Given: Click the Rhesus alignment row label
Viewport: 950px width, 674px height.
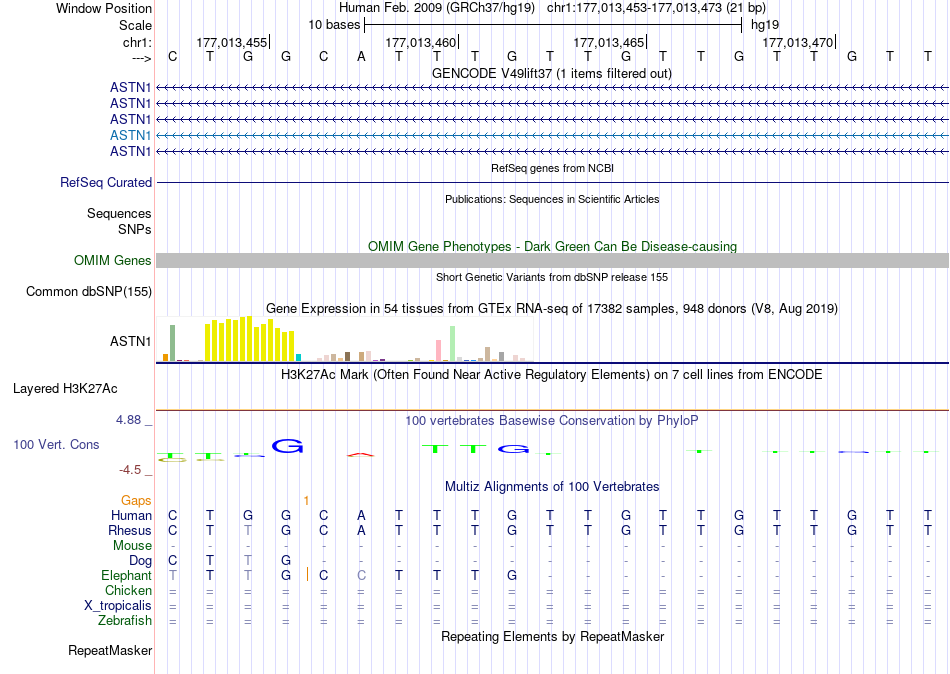Looking at the screenshot, I should tap(130, 530).
